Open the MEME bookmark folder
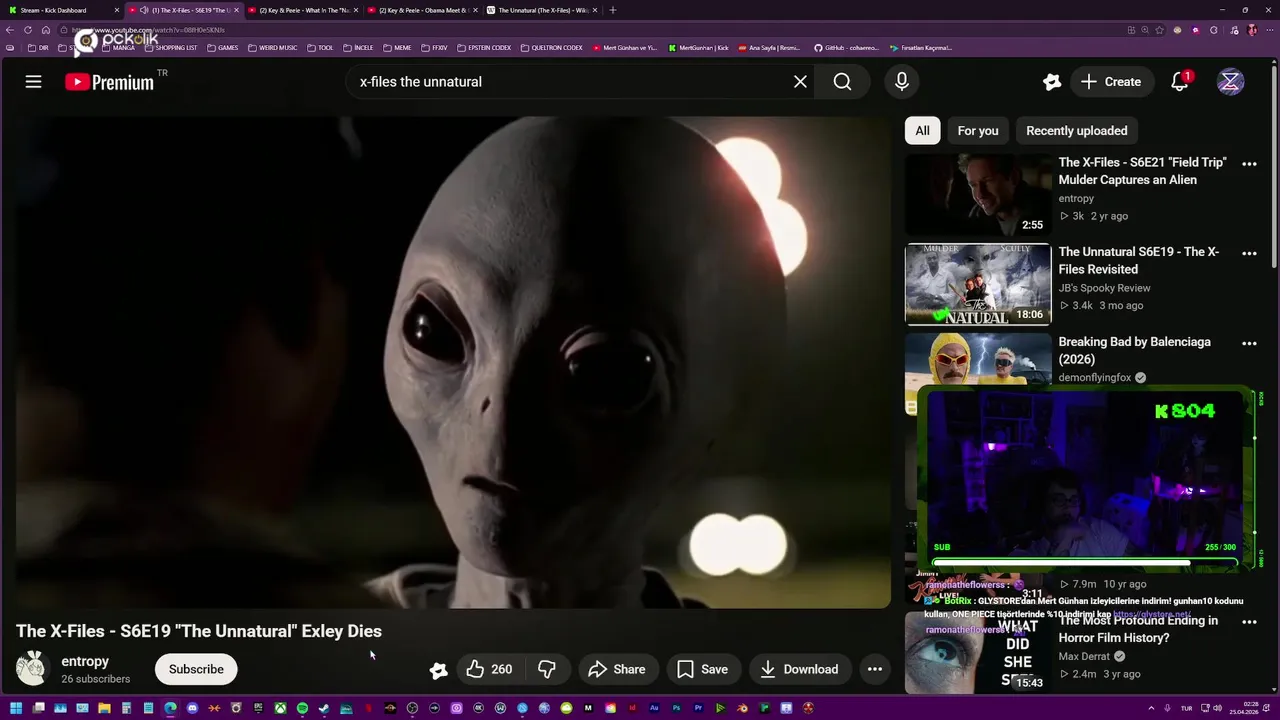1280x720 pixels. tap(397, 48)
